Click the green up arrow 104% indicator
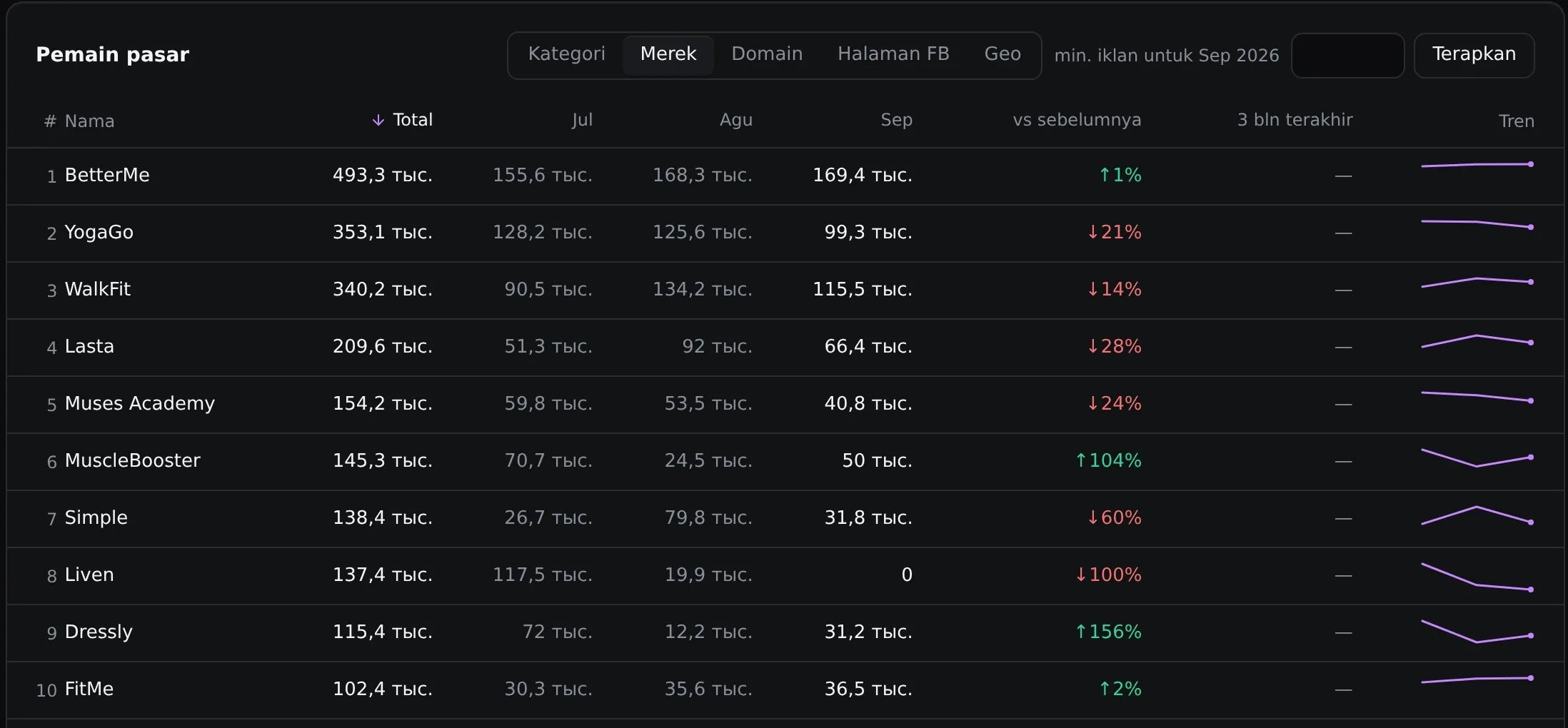 coord(1108,460)
